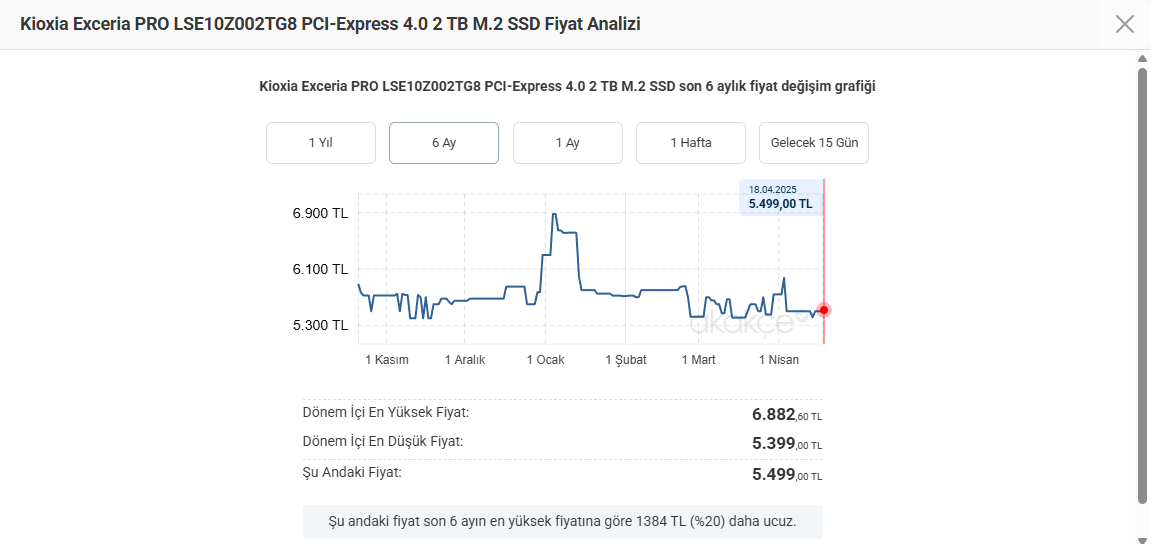
Task: Choose the "1 Hafta" period
Action: [691, 143]
